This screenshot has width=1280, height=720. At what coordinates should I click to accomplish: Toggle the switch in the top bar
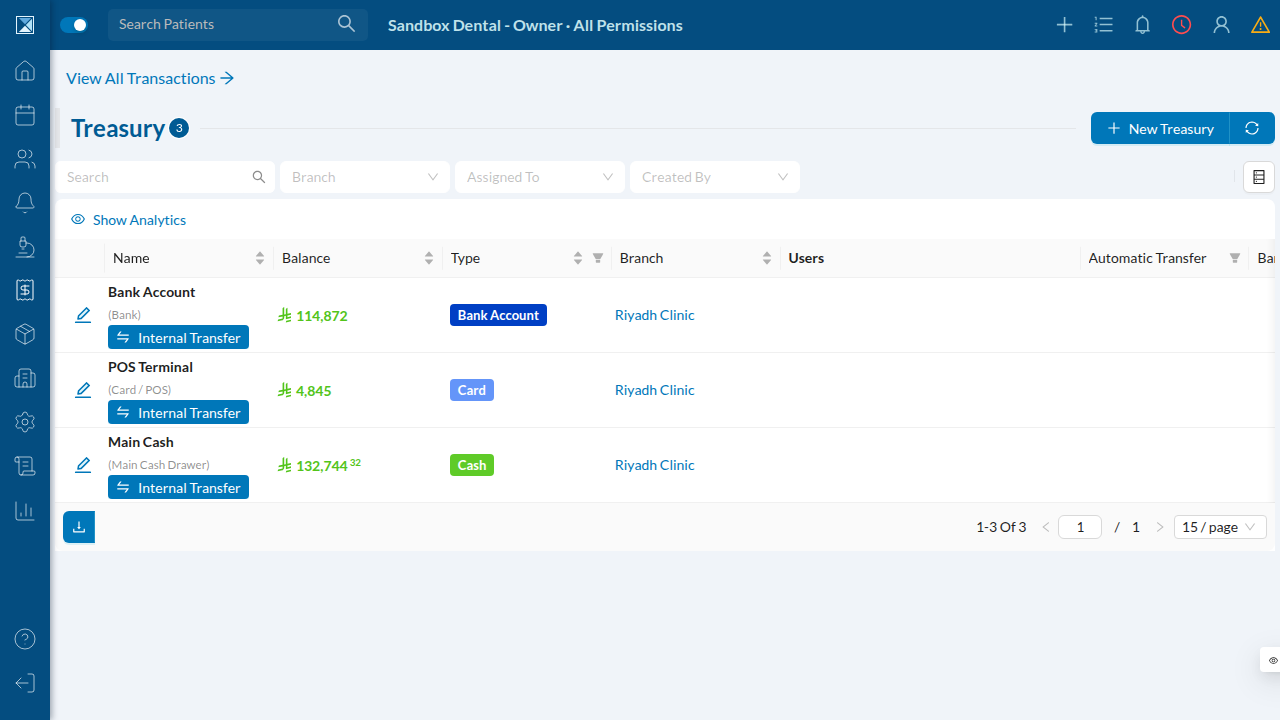click(74, 25)
